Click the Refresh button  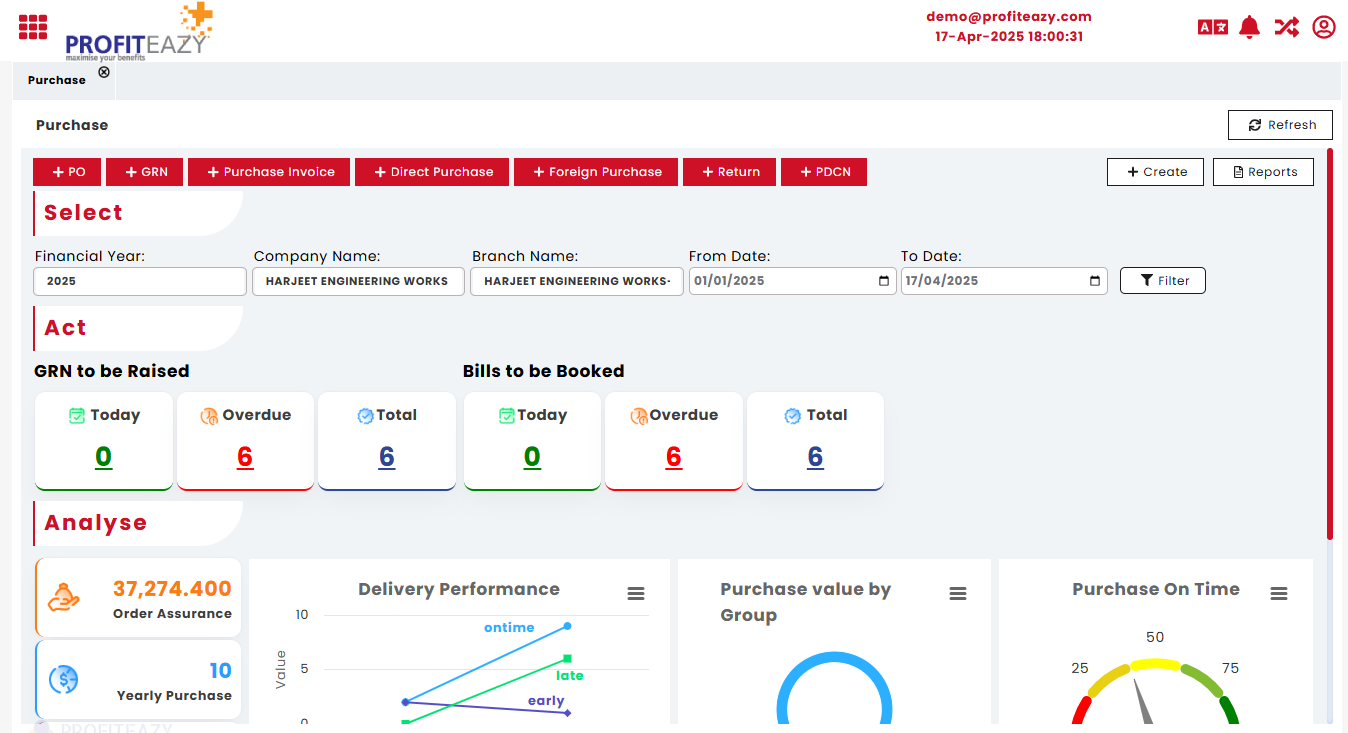[x=1280, y=125]
